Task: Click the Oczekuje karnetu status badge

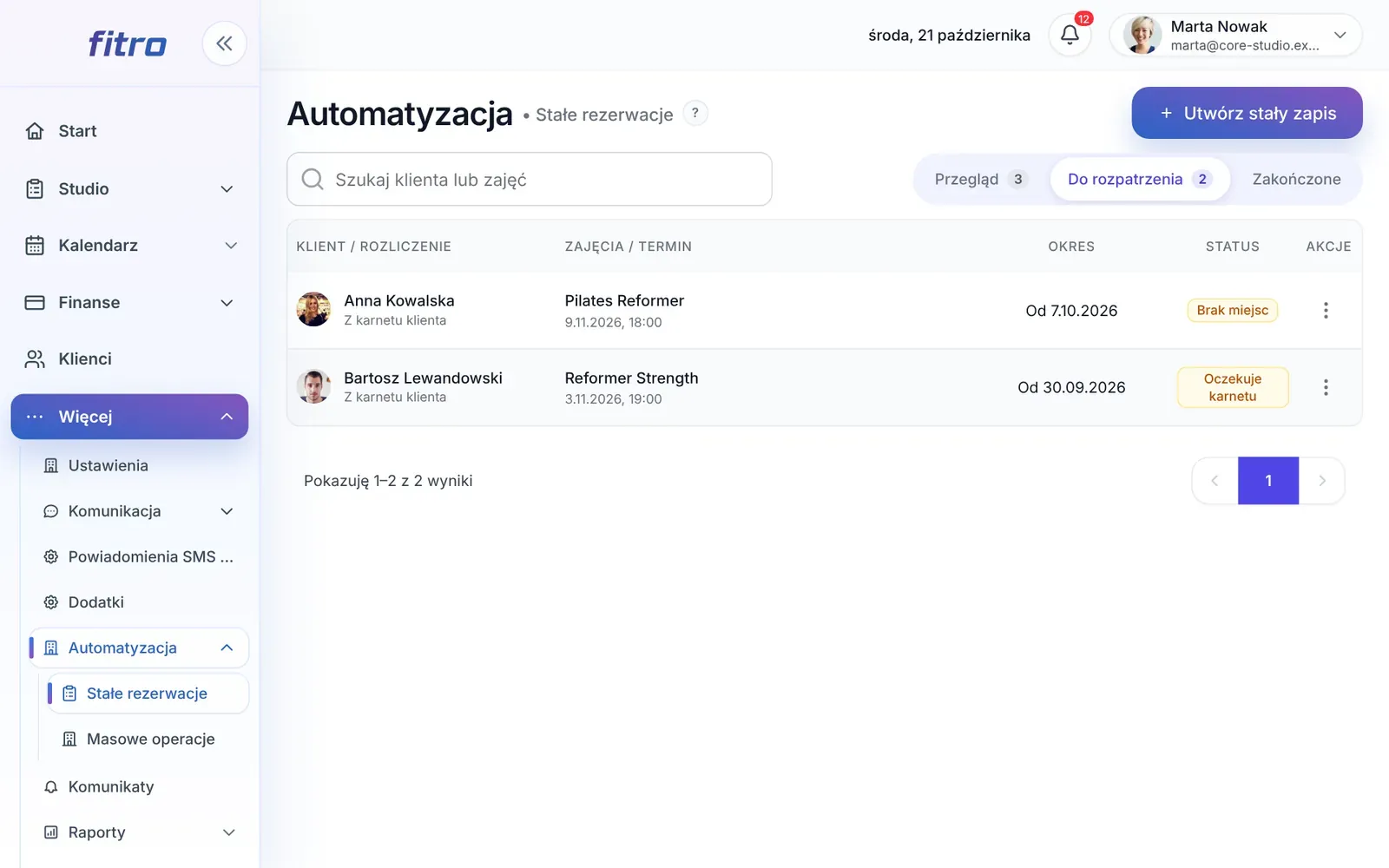Action: point(1232,387)
